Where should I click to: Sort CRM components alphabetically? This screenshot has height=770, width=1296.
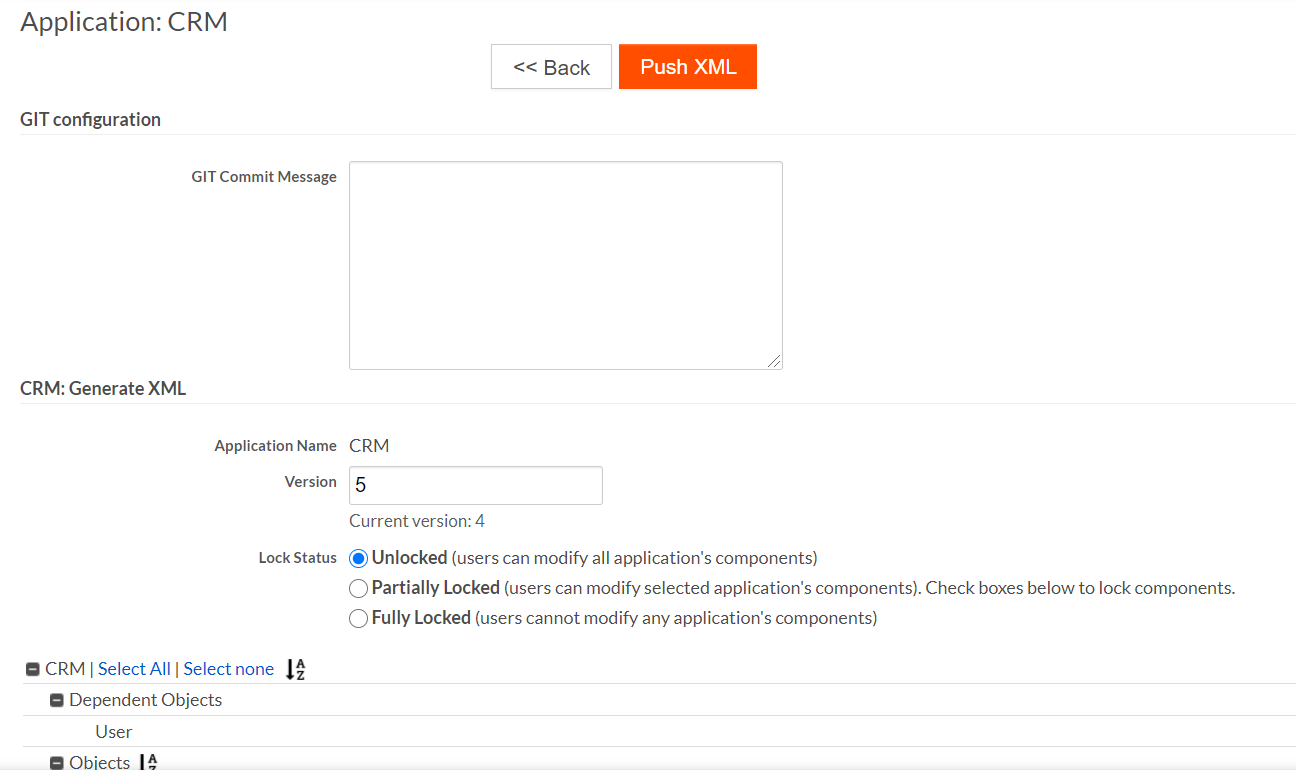pyautogui.click(x=295, y=669)
